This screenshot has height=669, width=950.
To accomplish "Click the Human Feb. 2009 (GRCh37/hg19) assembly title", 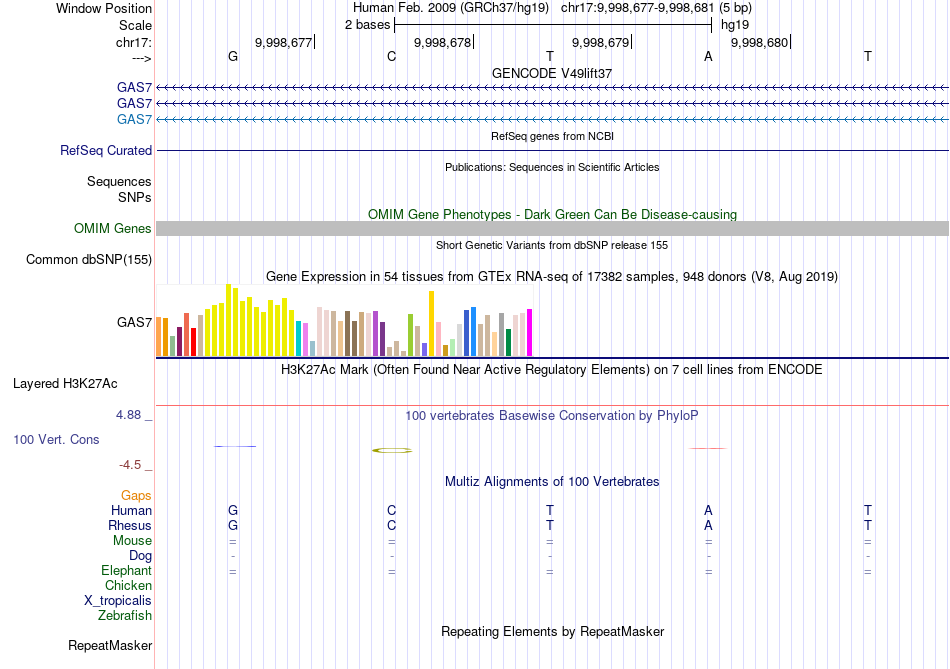I will pyautogui.click(x=451, y=8).
